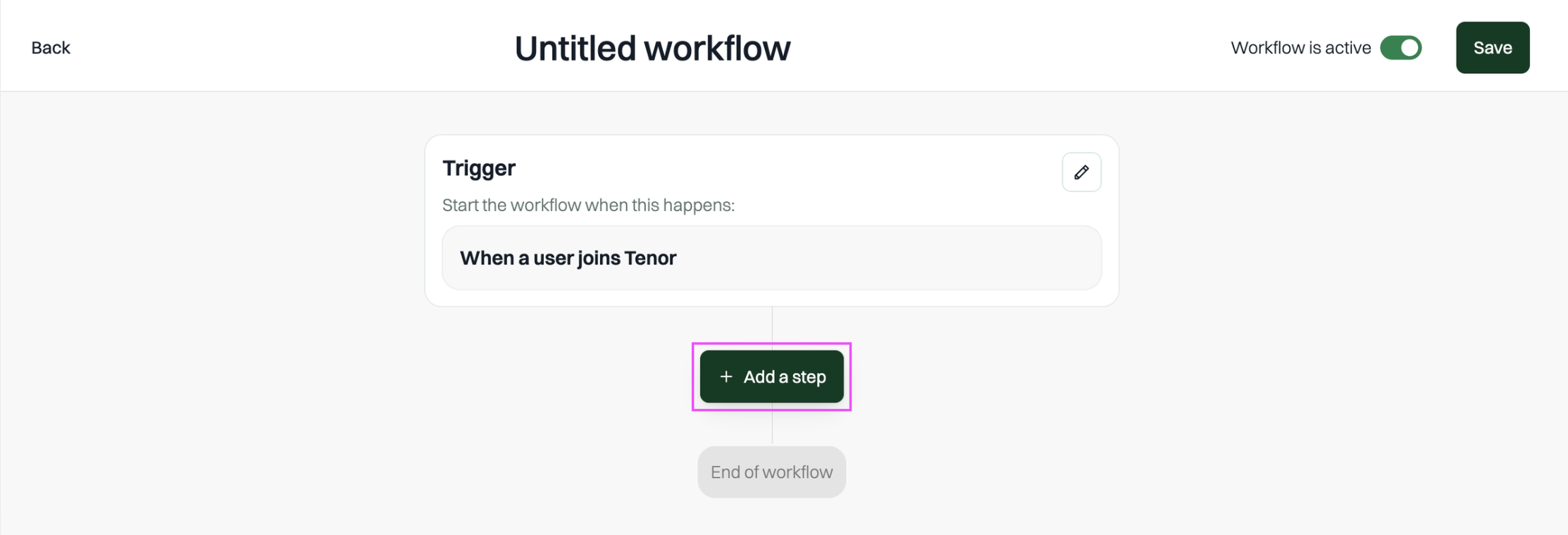This screenshot has height=535, width=1568.
Task: Click the dark green Save button
Action: click(x=1493, y=48)
